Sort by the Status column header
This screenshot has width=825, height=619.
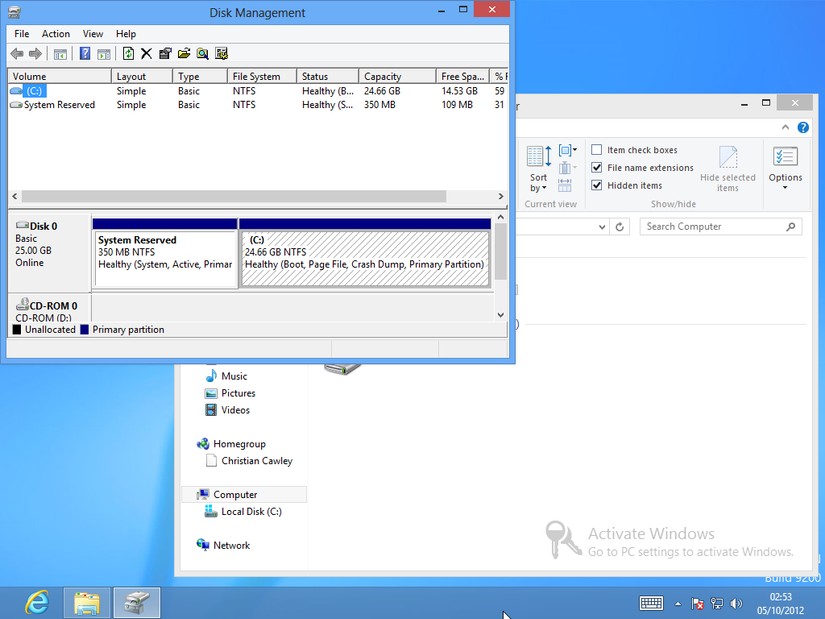328,76
